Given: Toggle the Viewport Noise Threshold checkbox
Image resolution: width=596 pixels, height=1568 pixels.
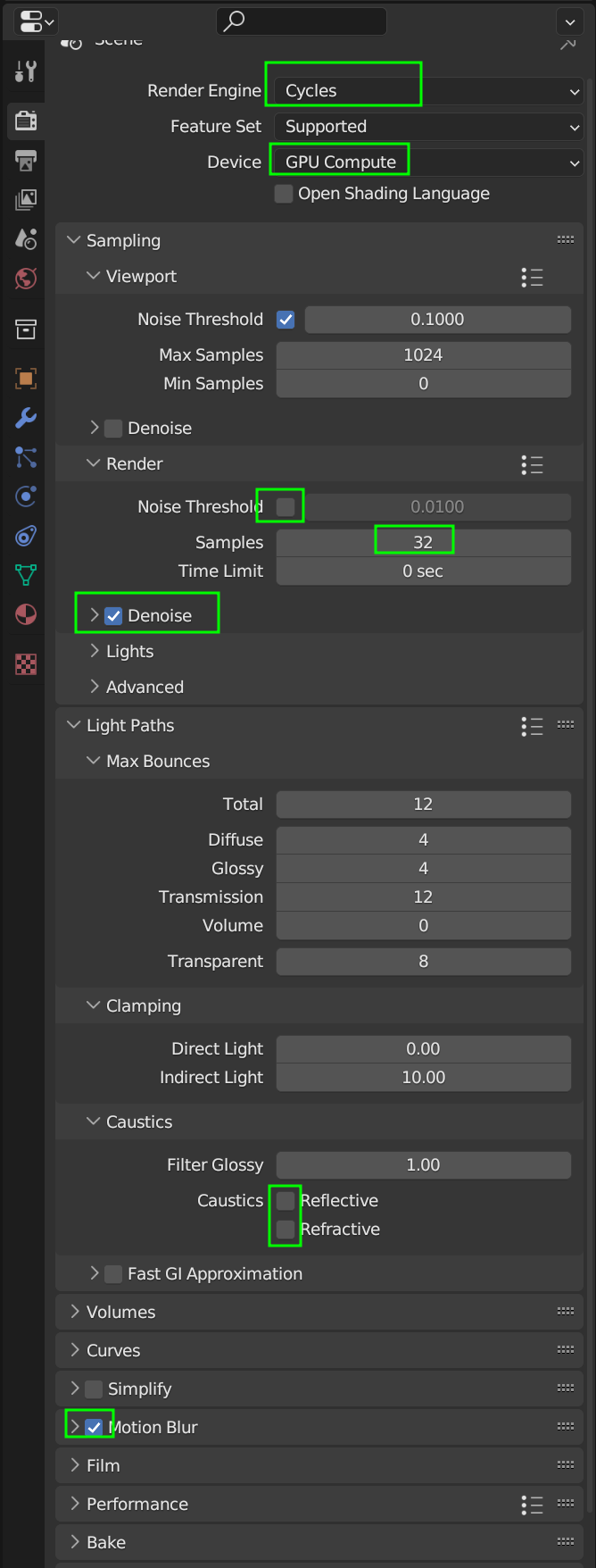Looking at the screenshot, I should (x=286, y=320).
